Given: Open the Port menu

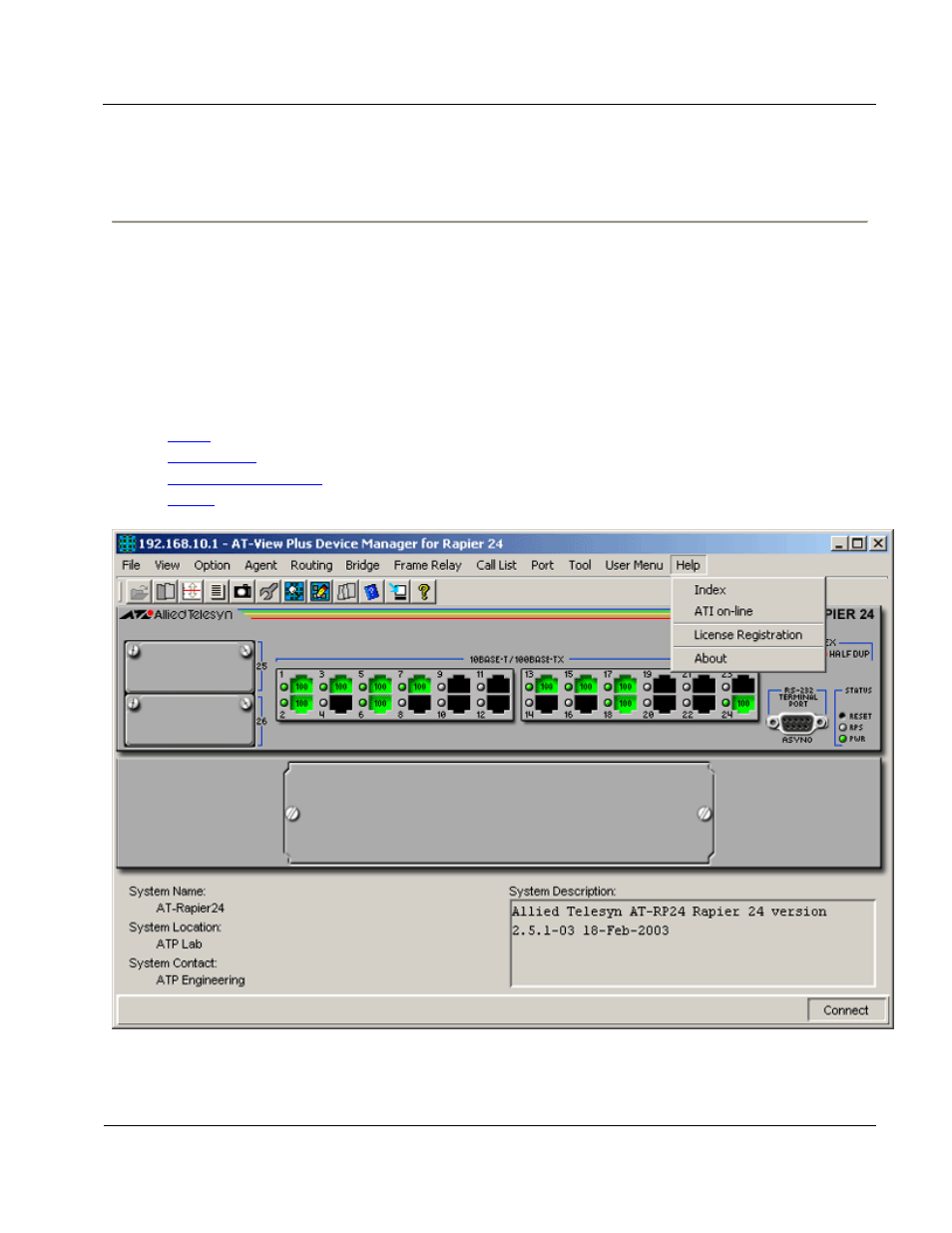Looking at the screenshot, I should click(x=542, y=565).
